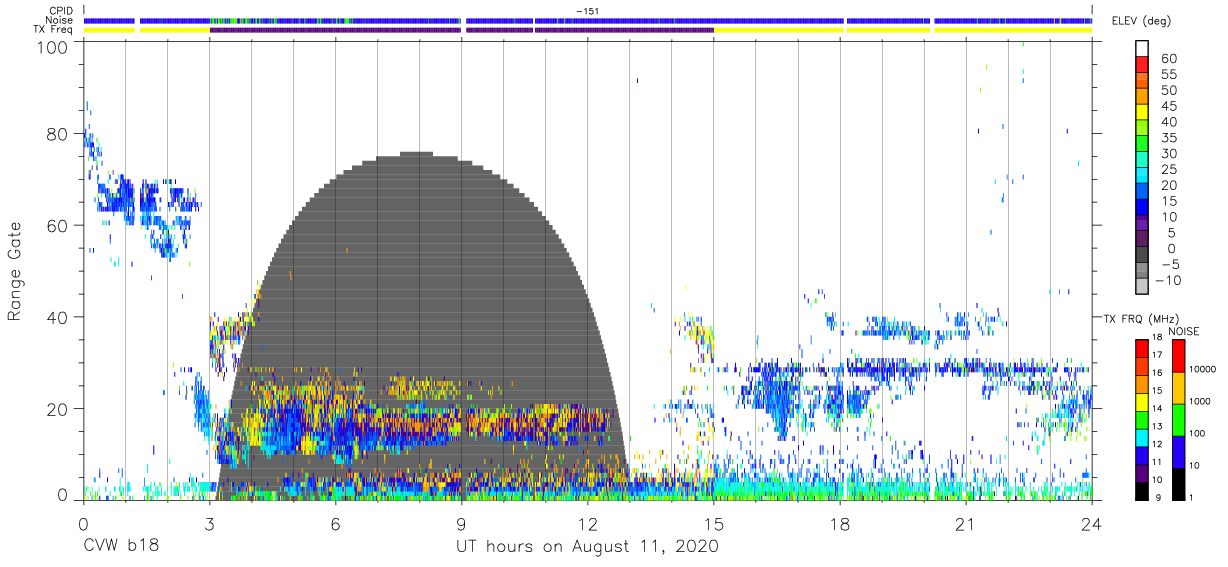Screen dimensions: 1228x567
Task: Click the CVW b18 radar label
Action: coord(120,547)
